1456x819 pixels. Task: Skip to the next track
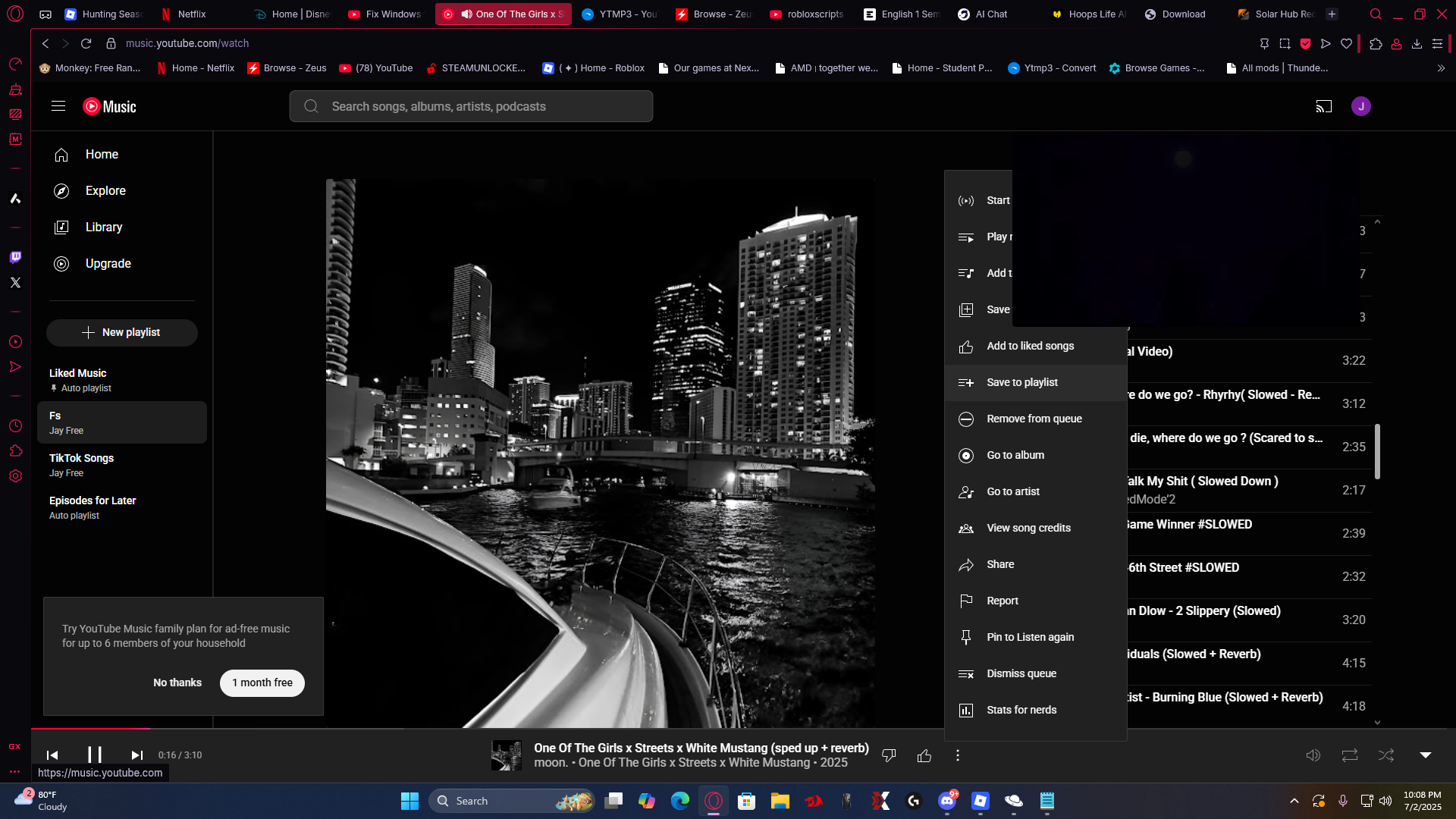136,755
